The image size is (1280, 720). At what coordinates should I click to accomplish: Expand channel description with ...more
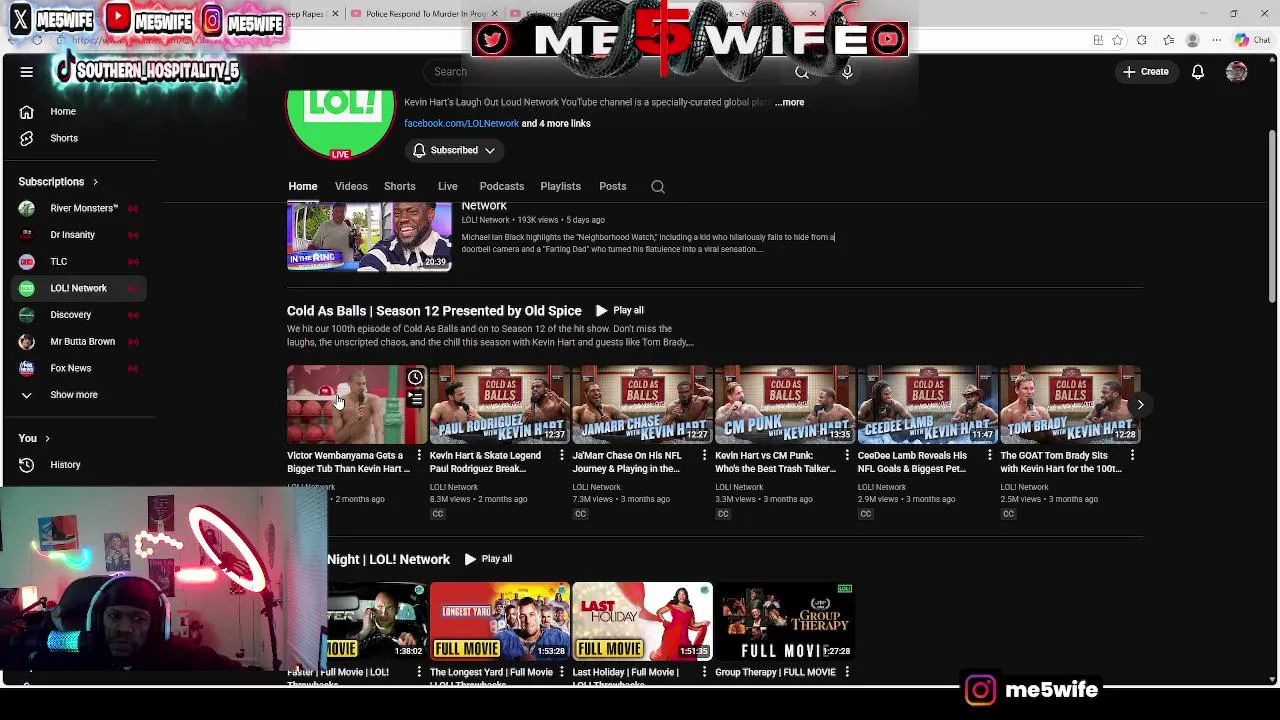(x=789, y=102)
